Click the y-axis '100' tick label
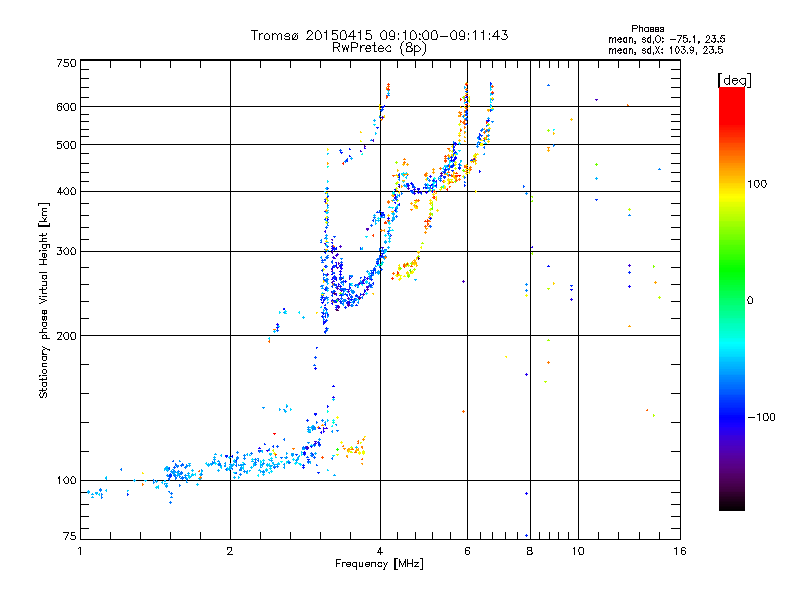 coord(66,481)
